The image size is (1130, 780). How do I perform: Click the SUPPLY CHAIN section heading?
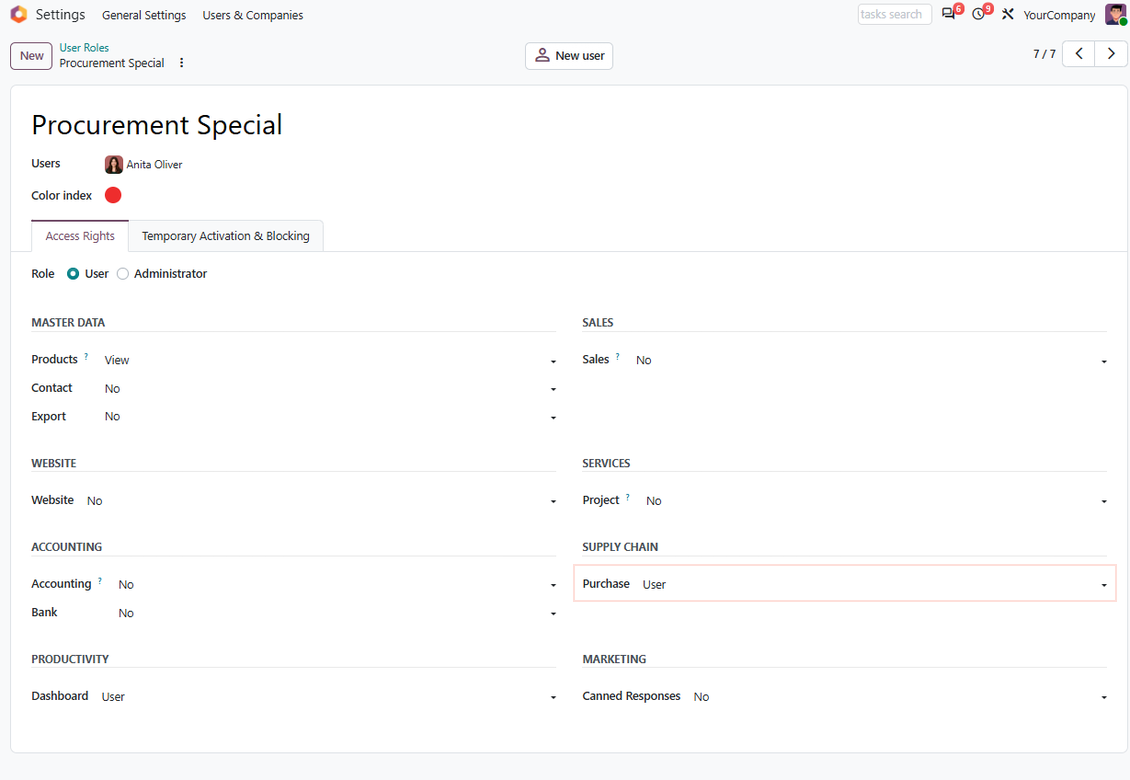coord(620,546)
